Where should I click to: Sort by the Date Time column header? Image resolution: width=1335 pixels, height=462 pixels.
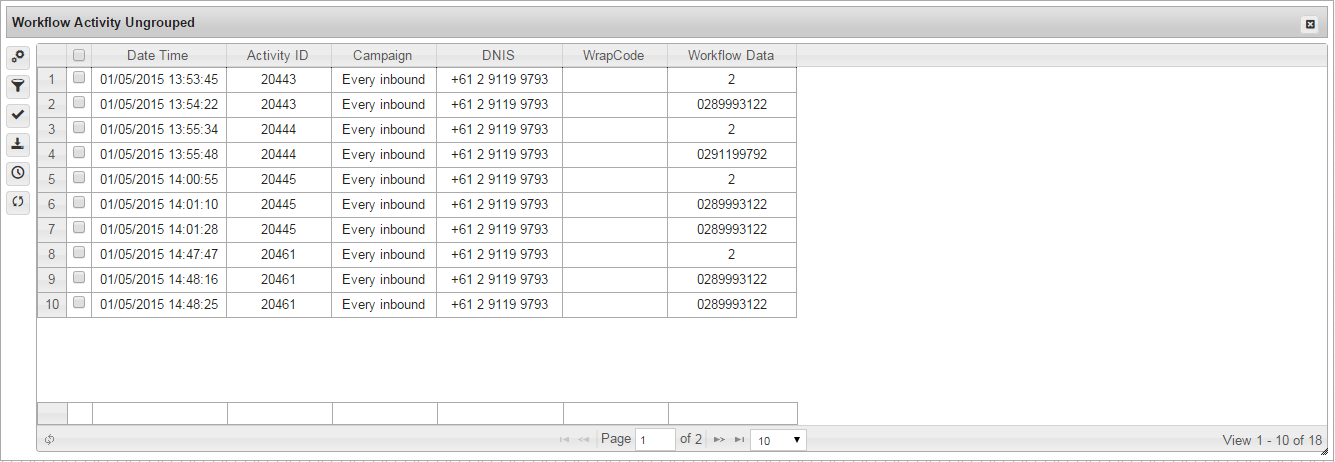(158, 56)
